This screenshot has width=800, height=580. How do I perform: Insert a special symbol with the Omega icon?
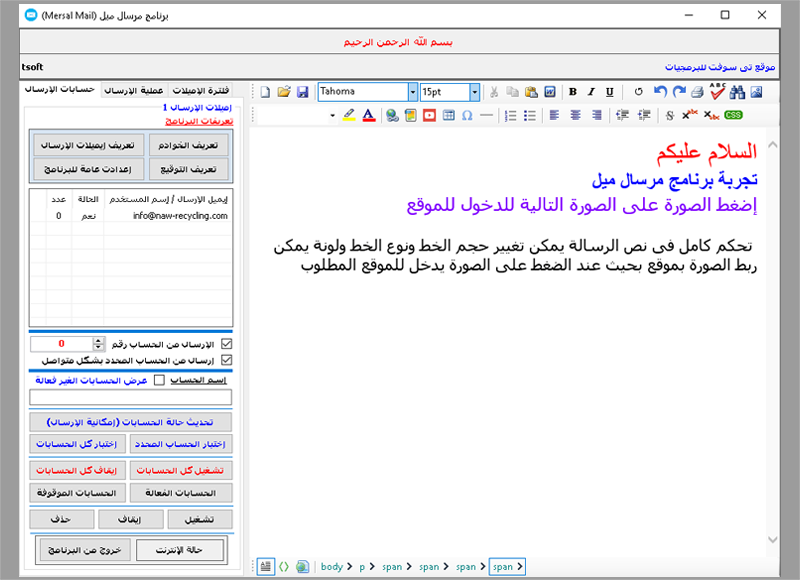click(x=467, y=115)
